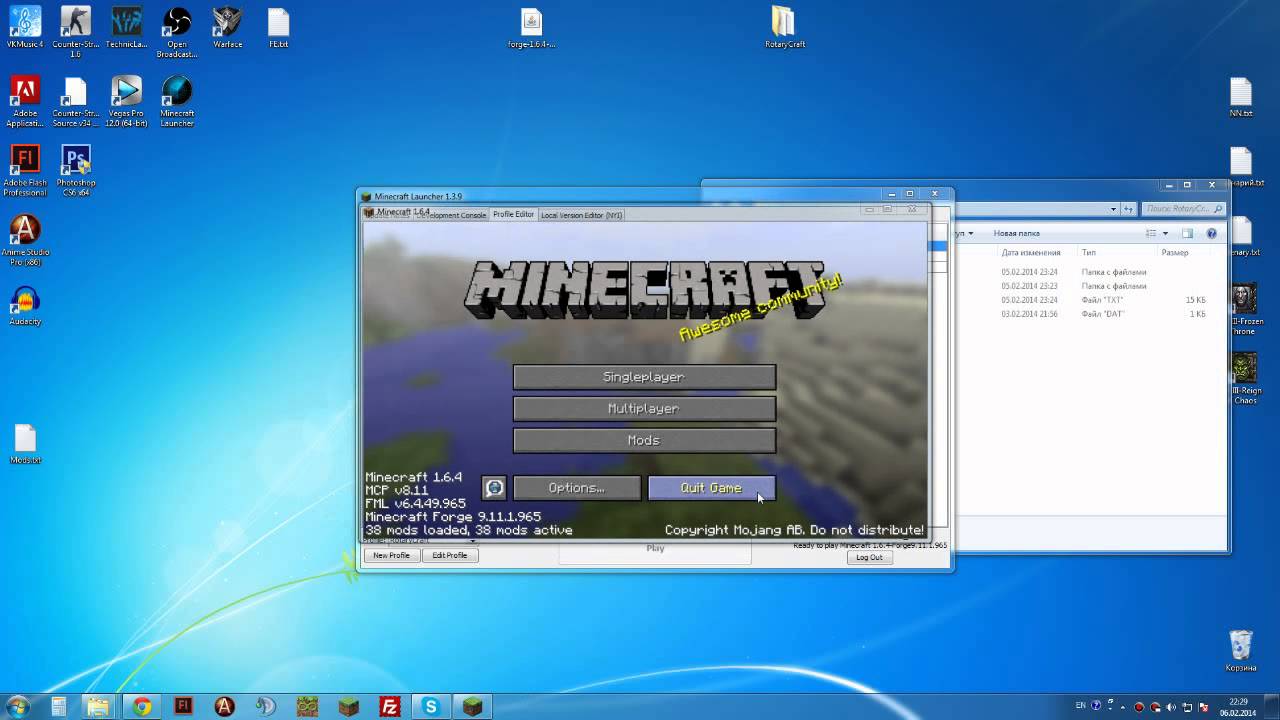Click the Файл "DAT" type cell
1280x720 pixels.
point(1103,314)
